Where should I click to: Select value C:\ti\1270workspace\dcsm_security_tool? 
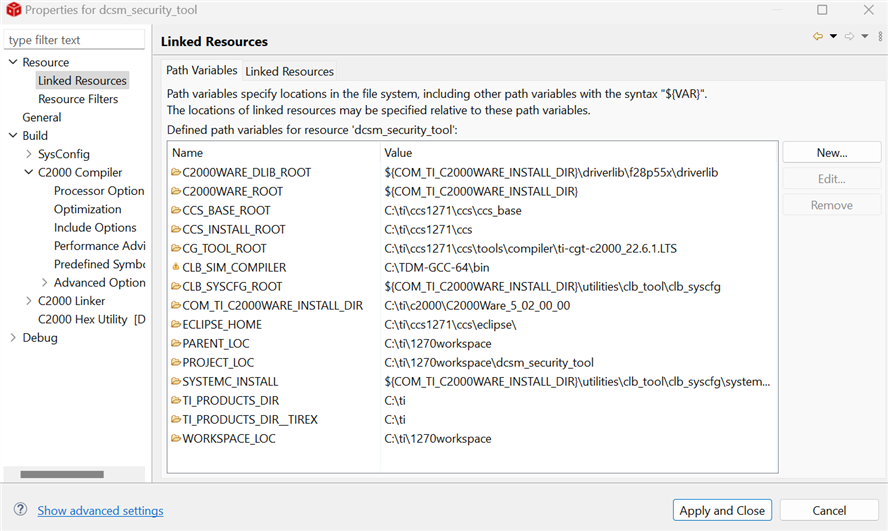pos(489,362)
